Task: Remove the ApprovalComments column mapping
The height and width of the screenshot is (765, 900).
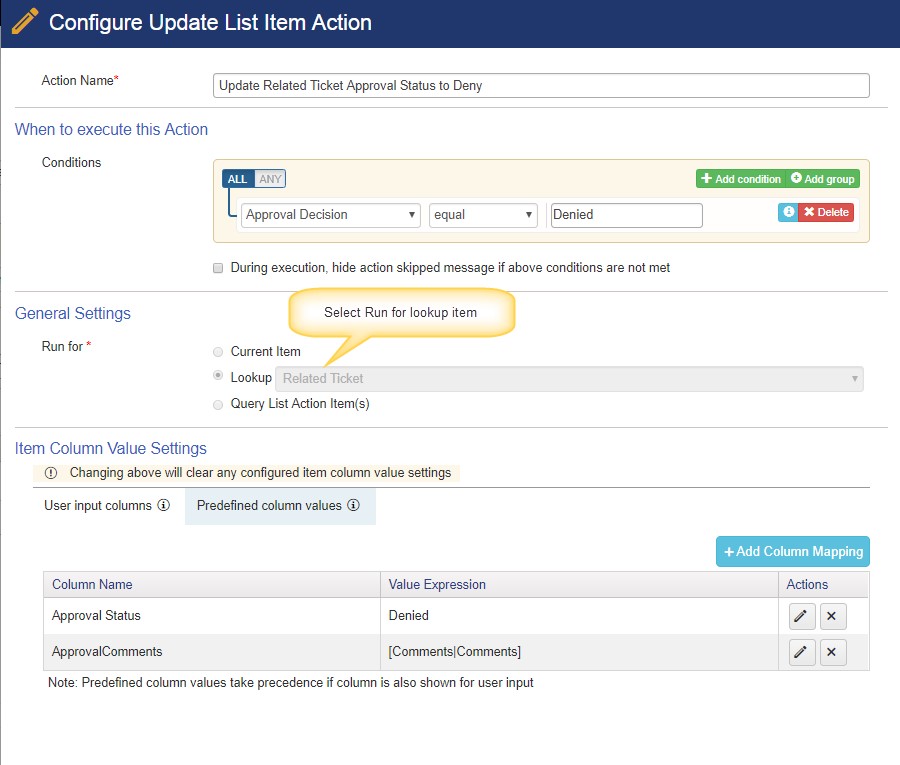Action: pyautogui.click(x=832, y=652)
